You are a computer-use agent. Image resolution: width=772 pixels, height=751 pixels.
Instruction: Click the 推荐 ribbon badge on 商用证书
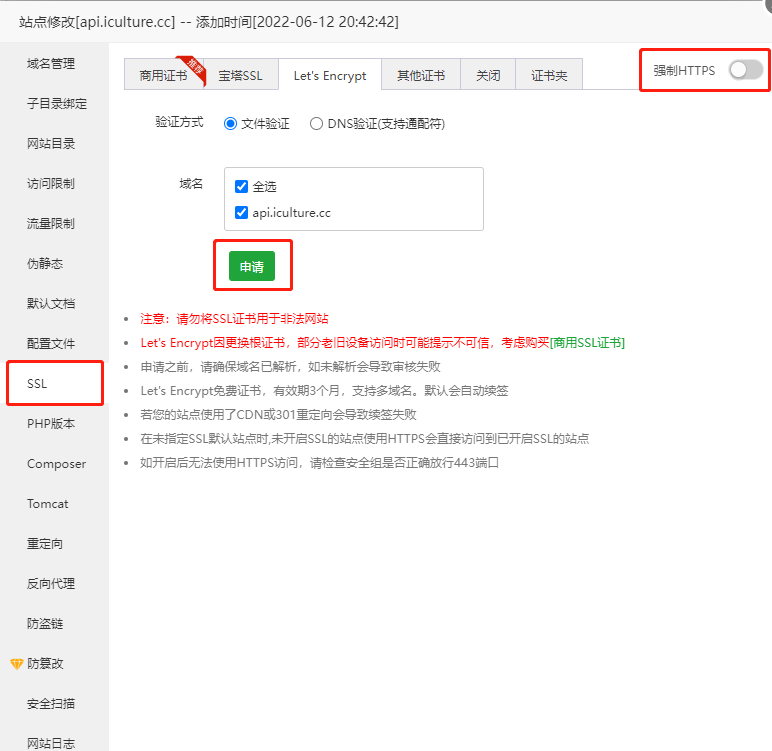(193, 66)
